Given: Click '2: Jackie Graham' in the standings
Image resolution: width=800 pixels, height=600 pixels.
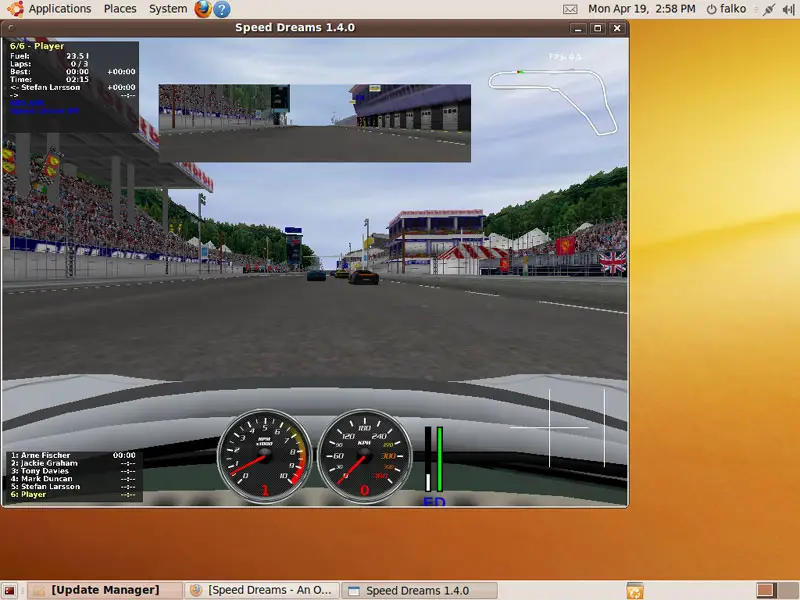Looking at the screenshot, I should tap(44, 463).
